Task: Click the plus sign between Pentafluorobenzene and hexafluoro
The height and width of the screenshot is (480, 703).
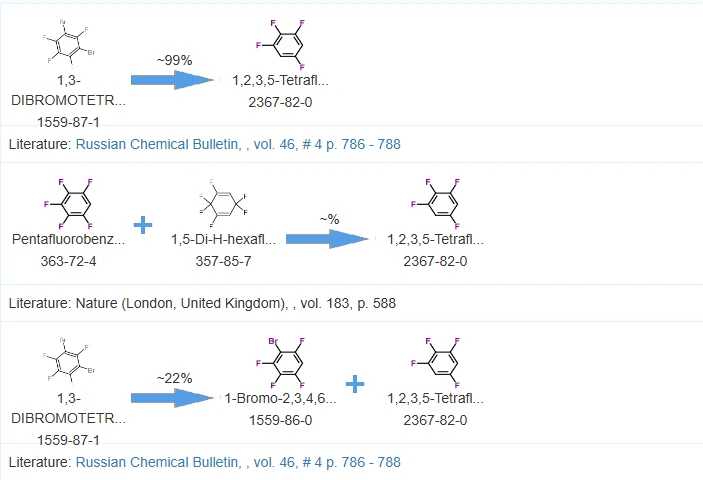Action: click(x=143, y=225)
